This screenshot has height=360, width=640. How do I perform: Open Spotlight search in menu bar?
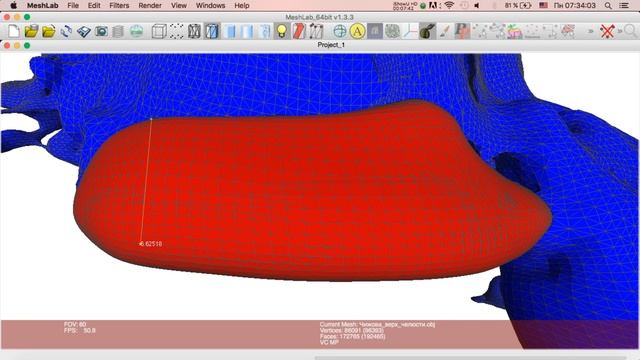click(x=608, y=5)
